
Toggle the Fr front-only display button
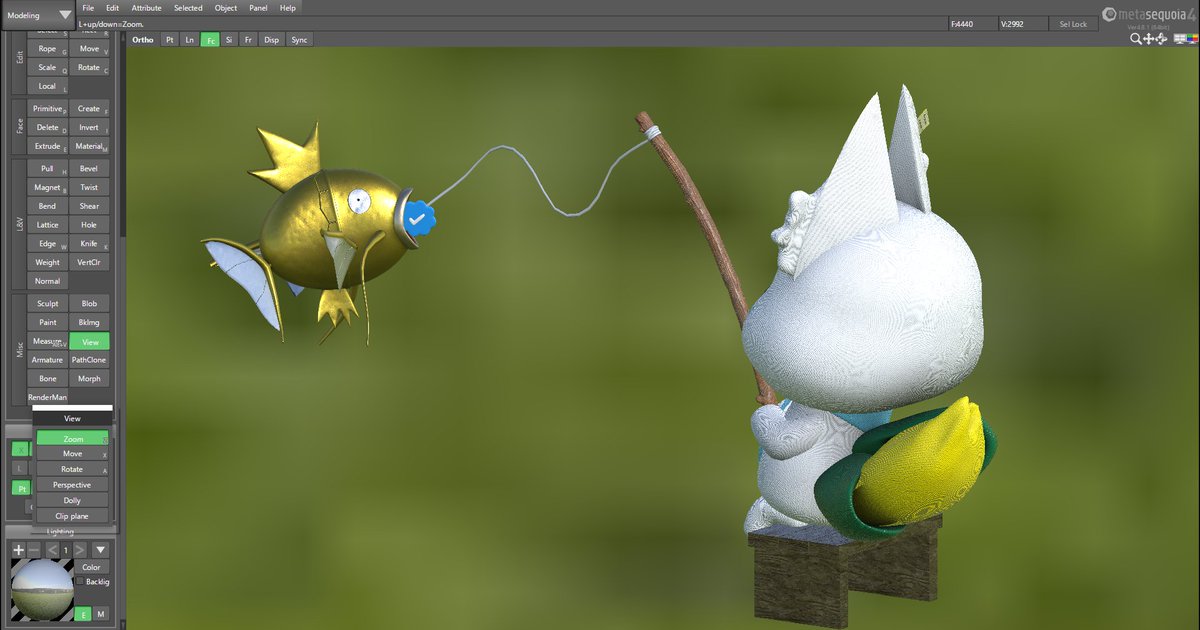248,39
